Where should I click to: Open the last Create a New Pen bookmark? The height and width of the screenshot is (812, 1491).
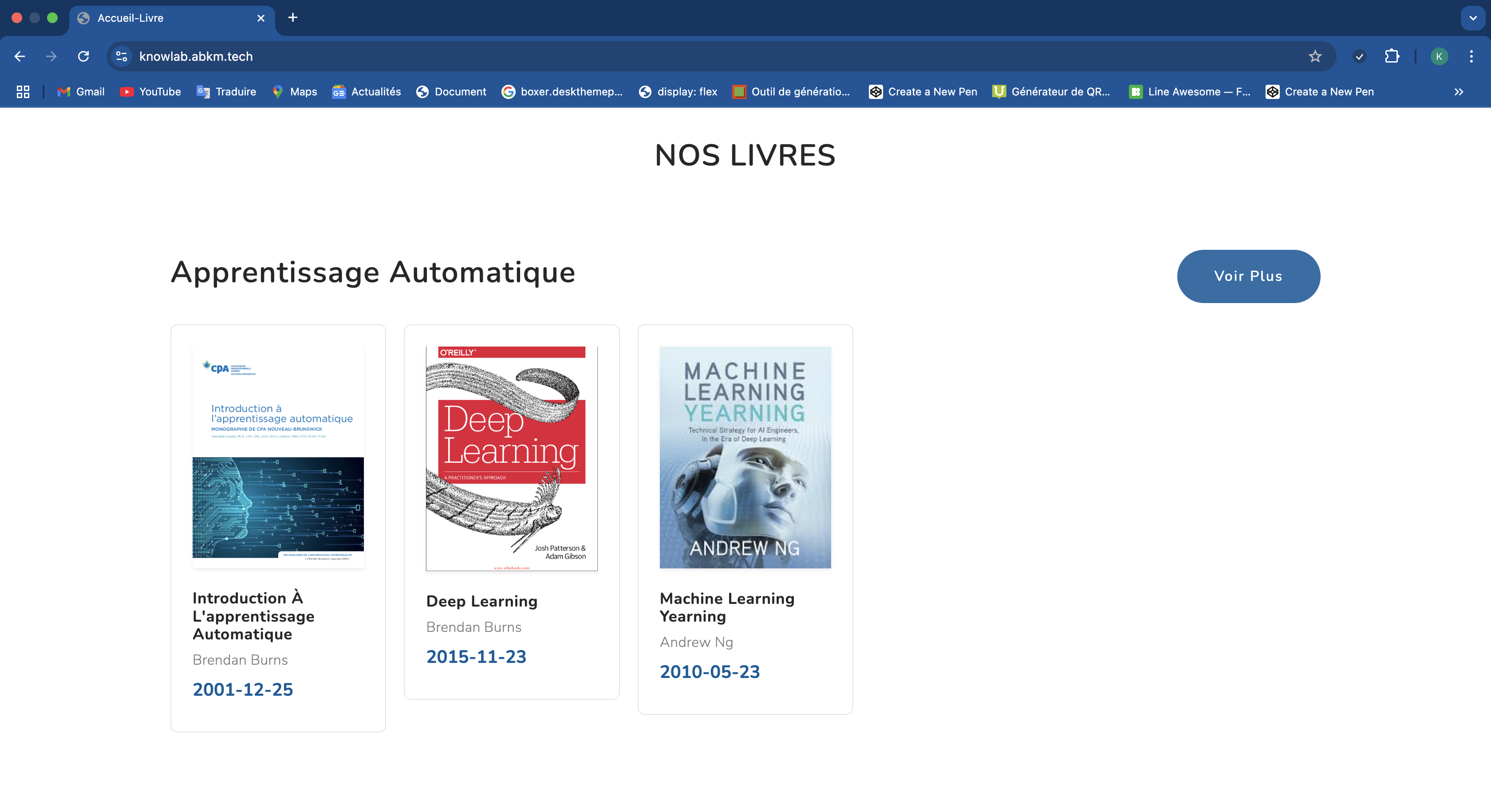point(1320,91)
